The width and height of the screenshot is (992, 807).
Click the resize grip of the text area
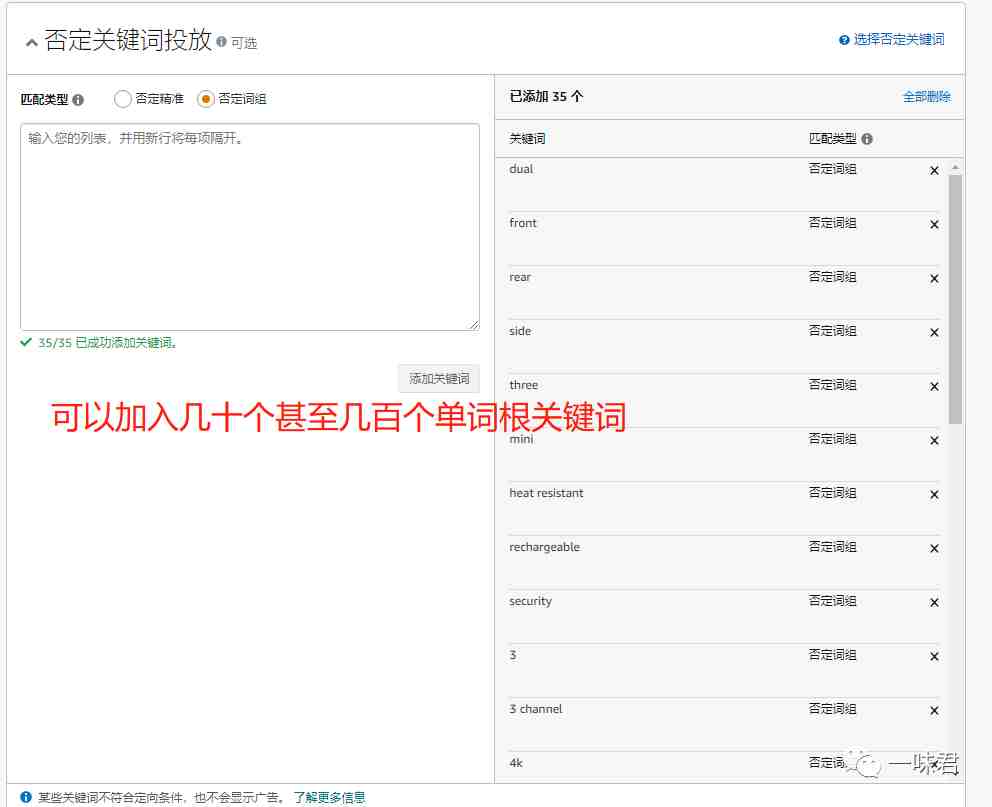click(x=474, y=324)
